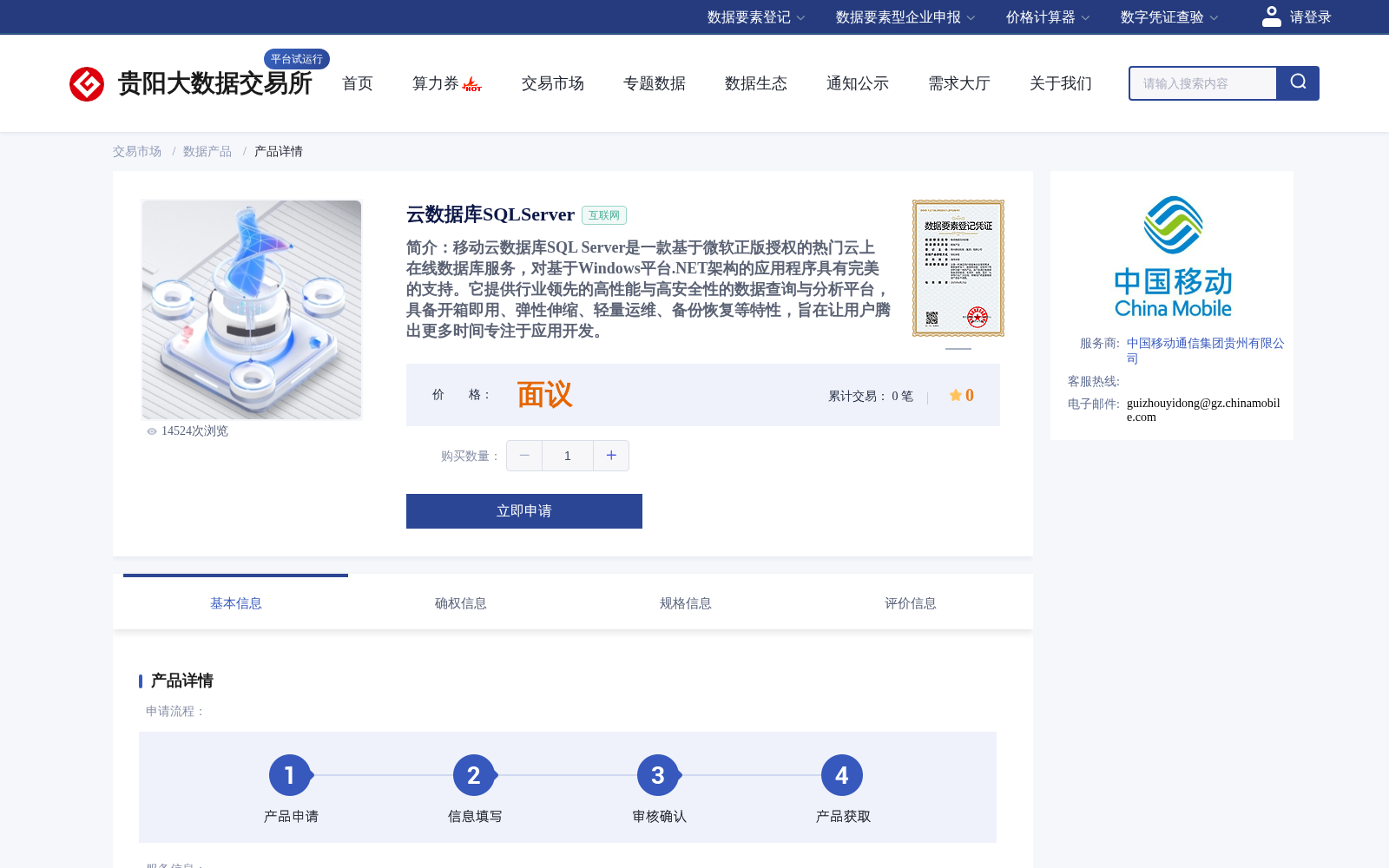
Task: Click the 数据产品 breadcrumb link
Action: [x=207, y=151]
